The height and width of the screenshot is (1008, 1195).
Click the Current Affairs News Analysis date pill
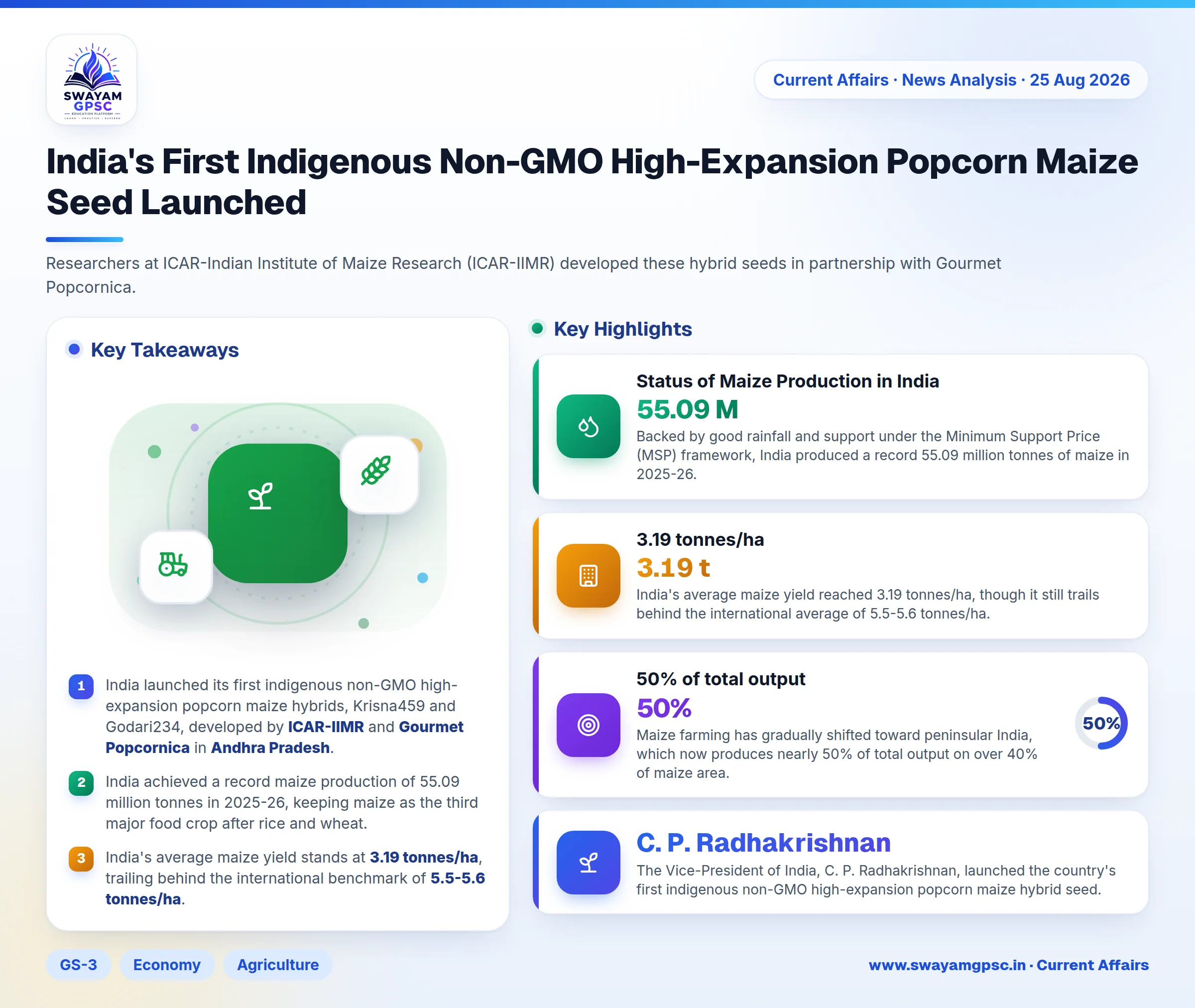click(951, 79)
